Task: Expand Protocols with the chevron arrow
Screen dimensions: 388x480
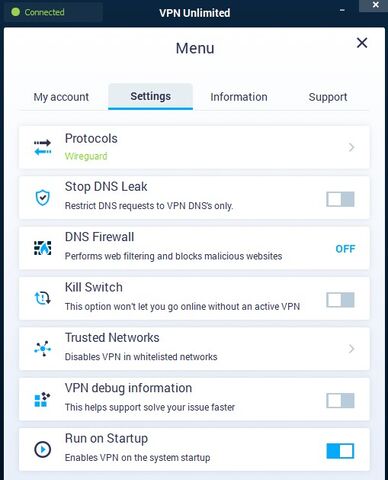Action: (x=351, y=147)
